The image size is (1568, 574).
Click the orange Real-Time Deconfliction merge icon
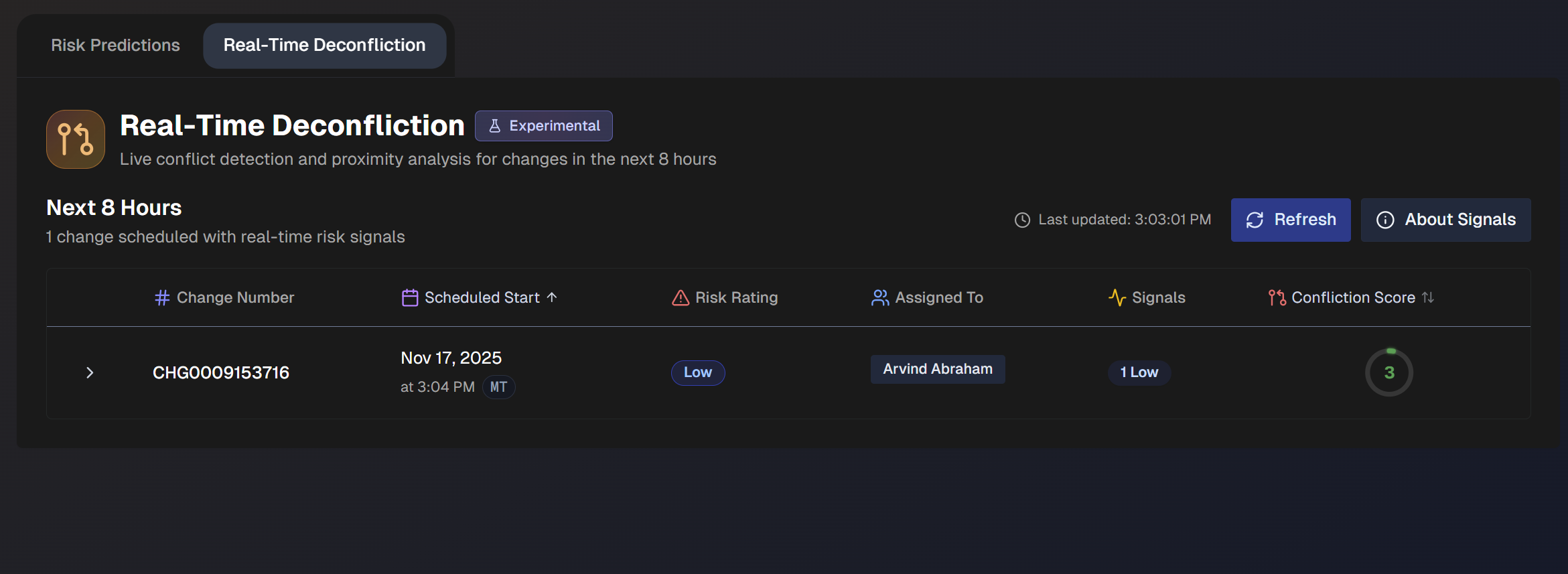point(75,139)
